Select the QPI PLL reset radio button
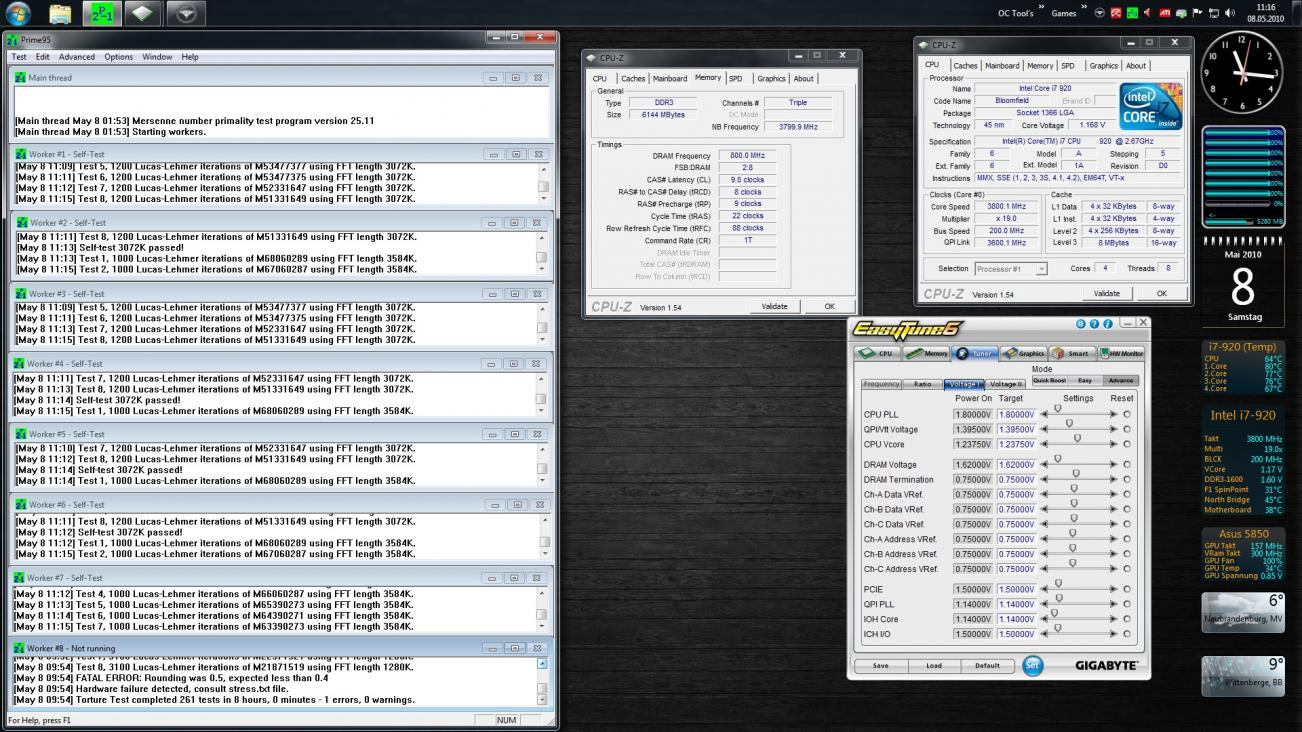The image size is (1302, 732). 1127,604
